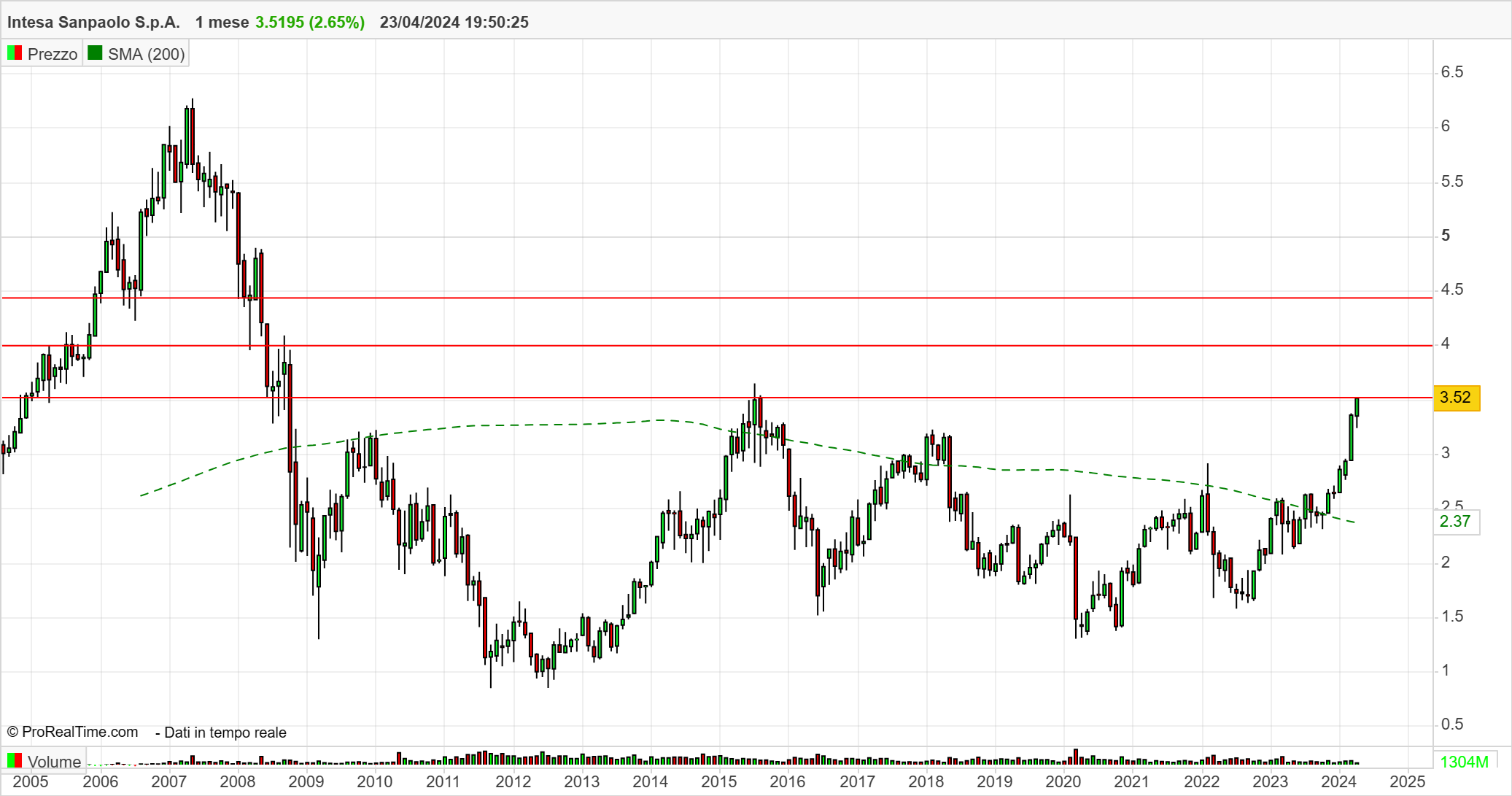This screenshot has height=796, width=1512.
Task: Click the 2 price axis label
Action: pos(1446,563)
